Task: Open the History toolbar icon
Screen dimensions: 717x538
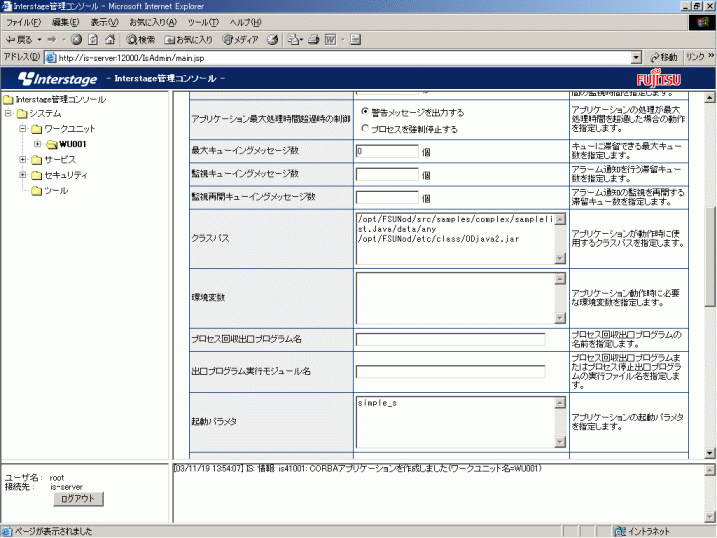Action: pos(273,40)
